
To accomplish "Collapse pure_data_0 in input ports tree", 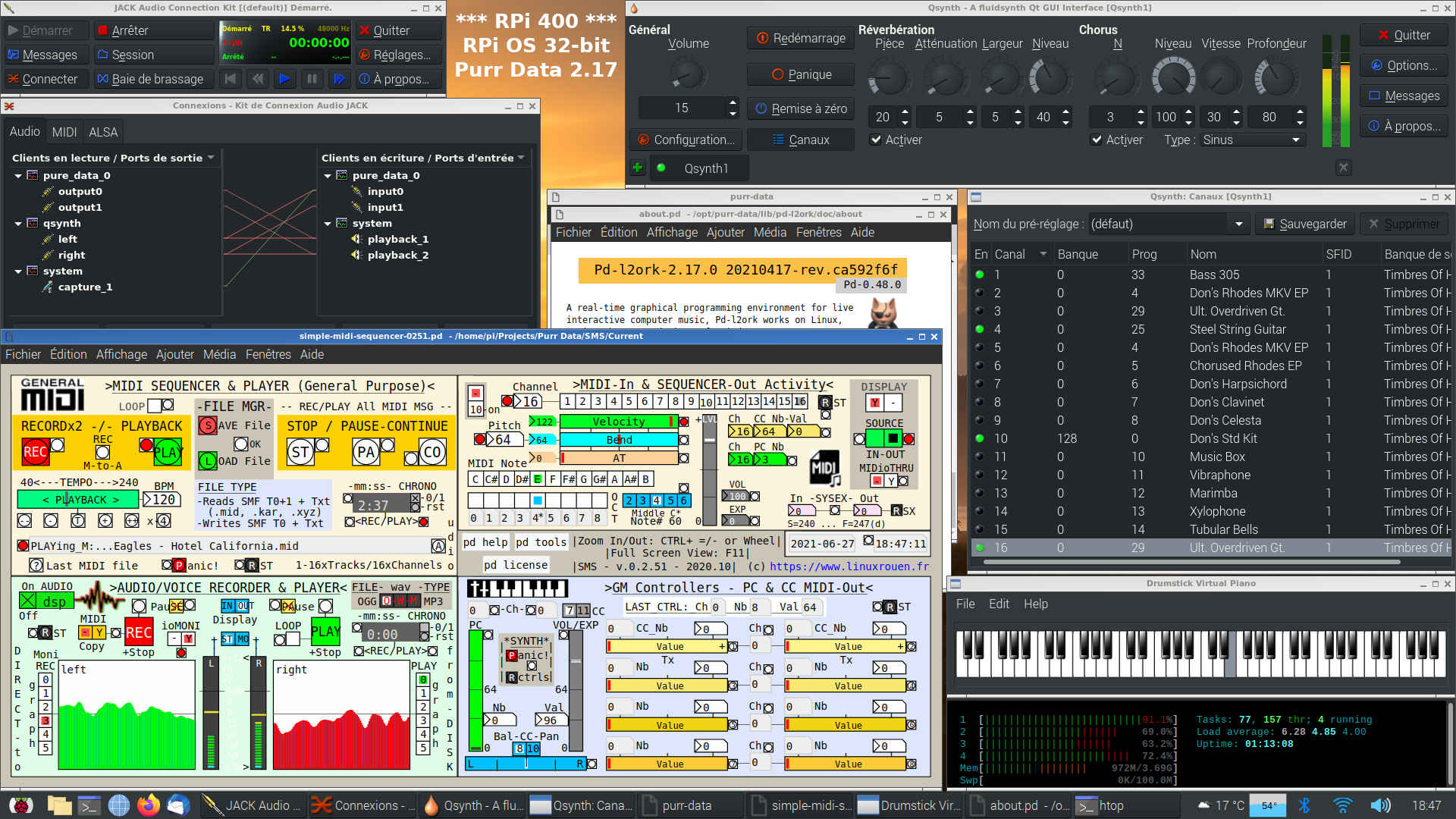I will 328,175.
